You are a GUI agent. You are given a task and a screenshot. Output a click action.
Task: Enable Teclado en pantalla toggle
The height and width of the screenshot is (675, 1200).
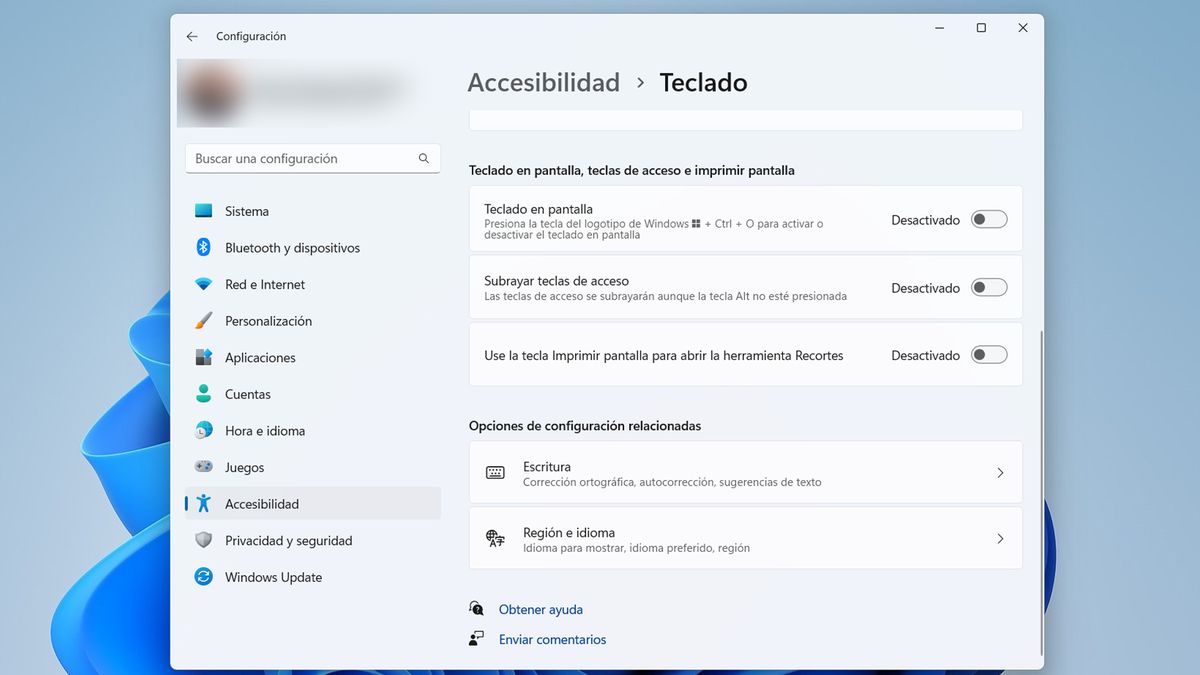tap(988, 219)
